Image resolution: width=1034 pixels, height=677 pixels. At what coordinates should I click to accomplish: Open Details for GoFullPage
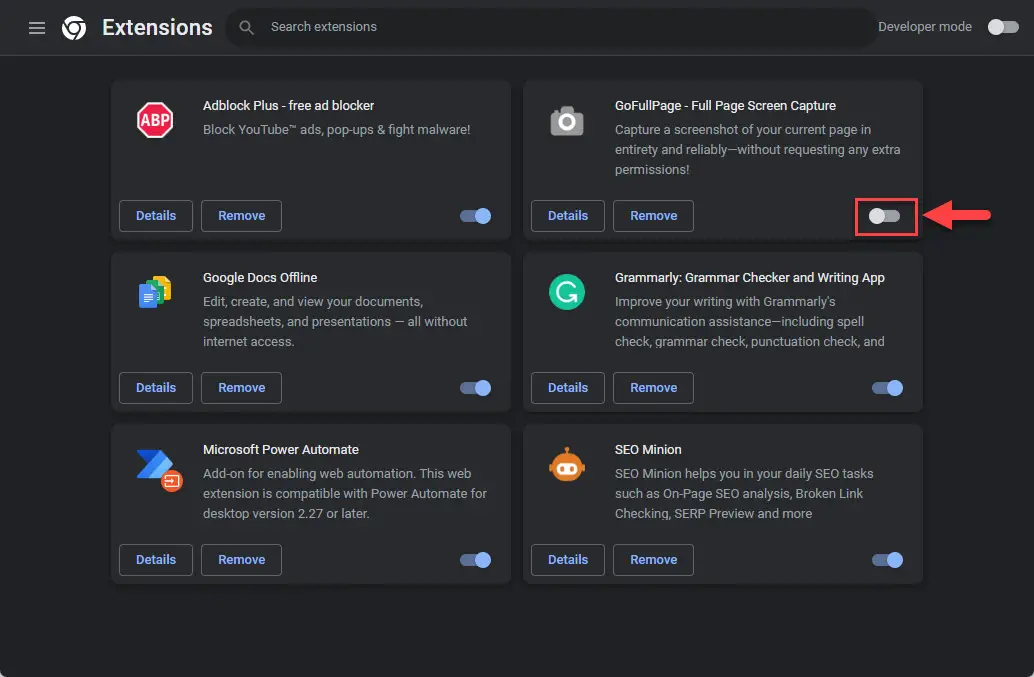tap(568, 216)
